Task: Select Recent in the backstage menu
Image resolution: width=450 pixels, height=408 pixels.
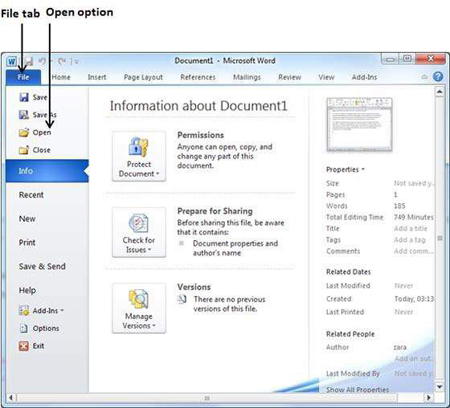Action: tap(31, 195)
